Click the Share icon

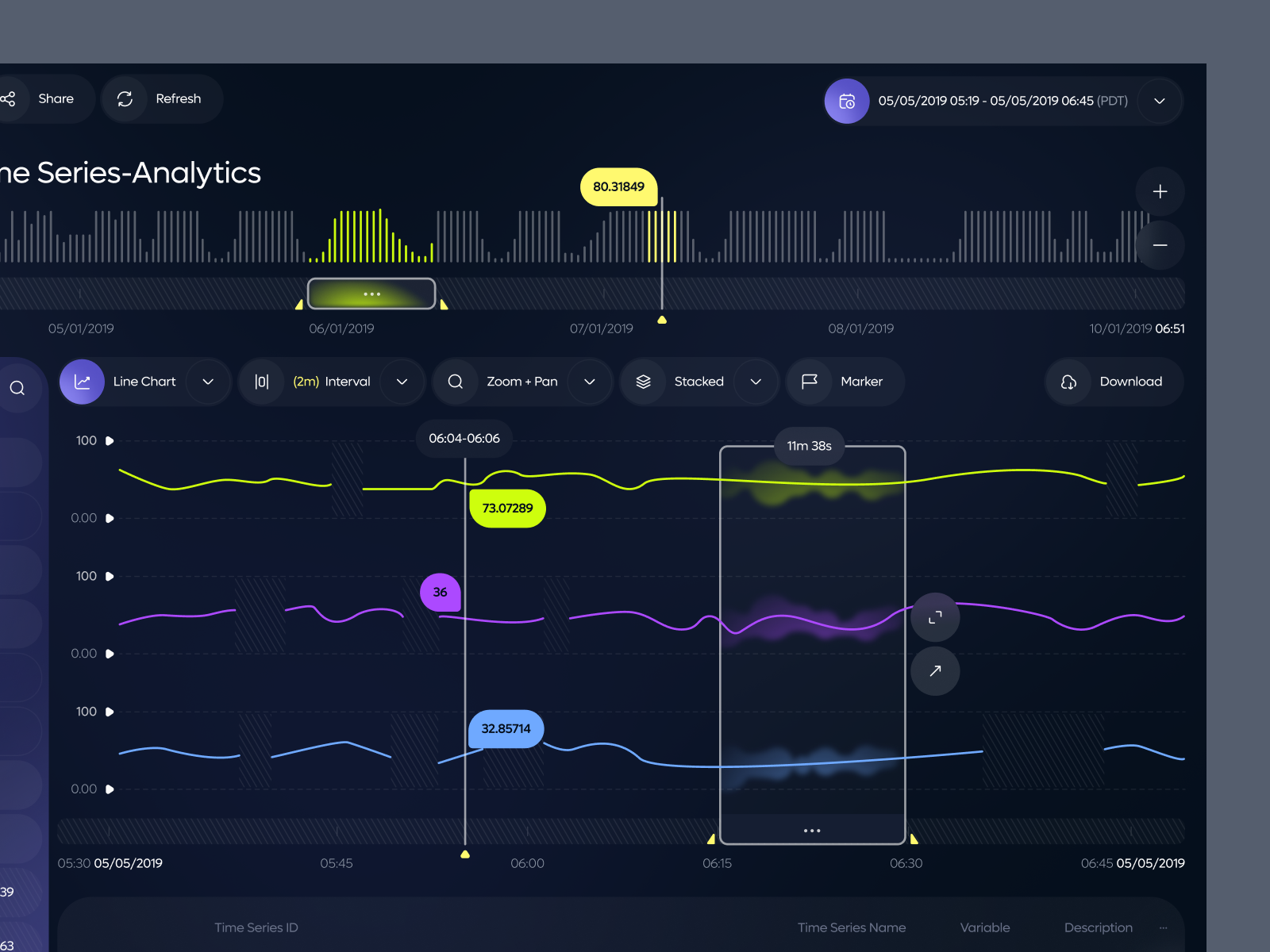point(8,98)
